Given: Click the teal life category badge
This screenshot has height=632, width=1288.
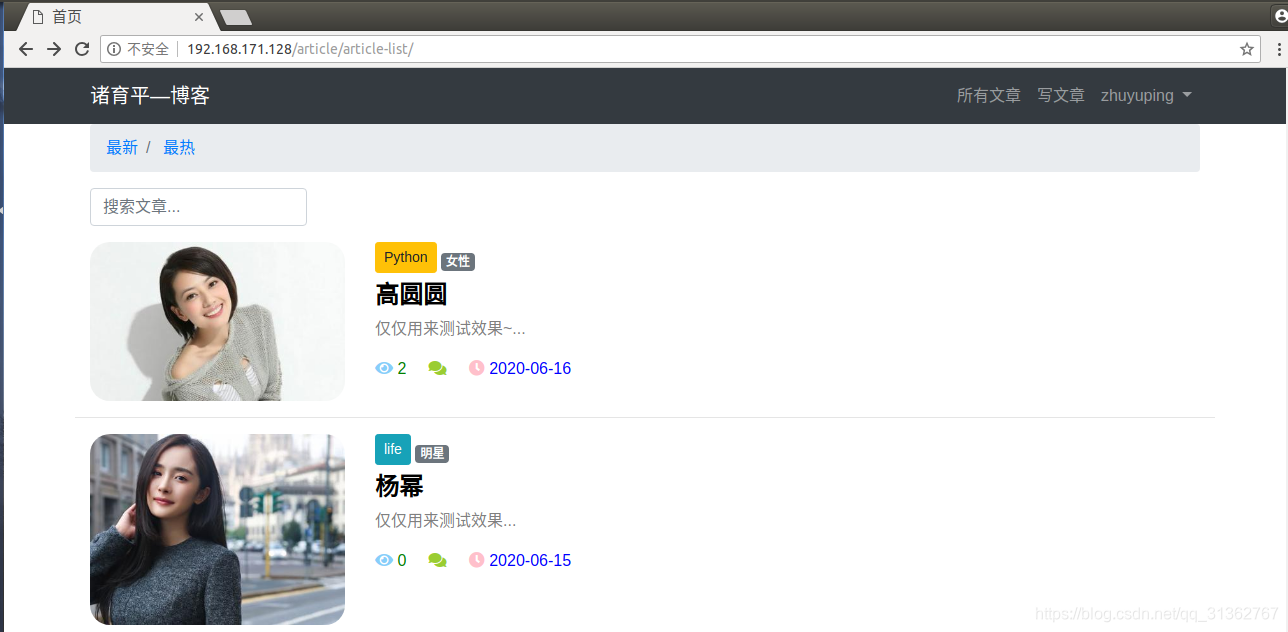Looking at the screenshot, I should 393,449.
